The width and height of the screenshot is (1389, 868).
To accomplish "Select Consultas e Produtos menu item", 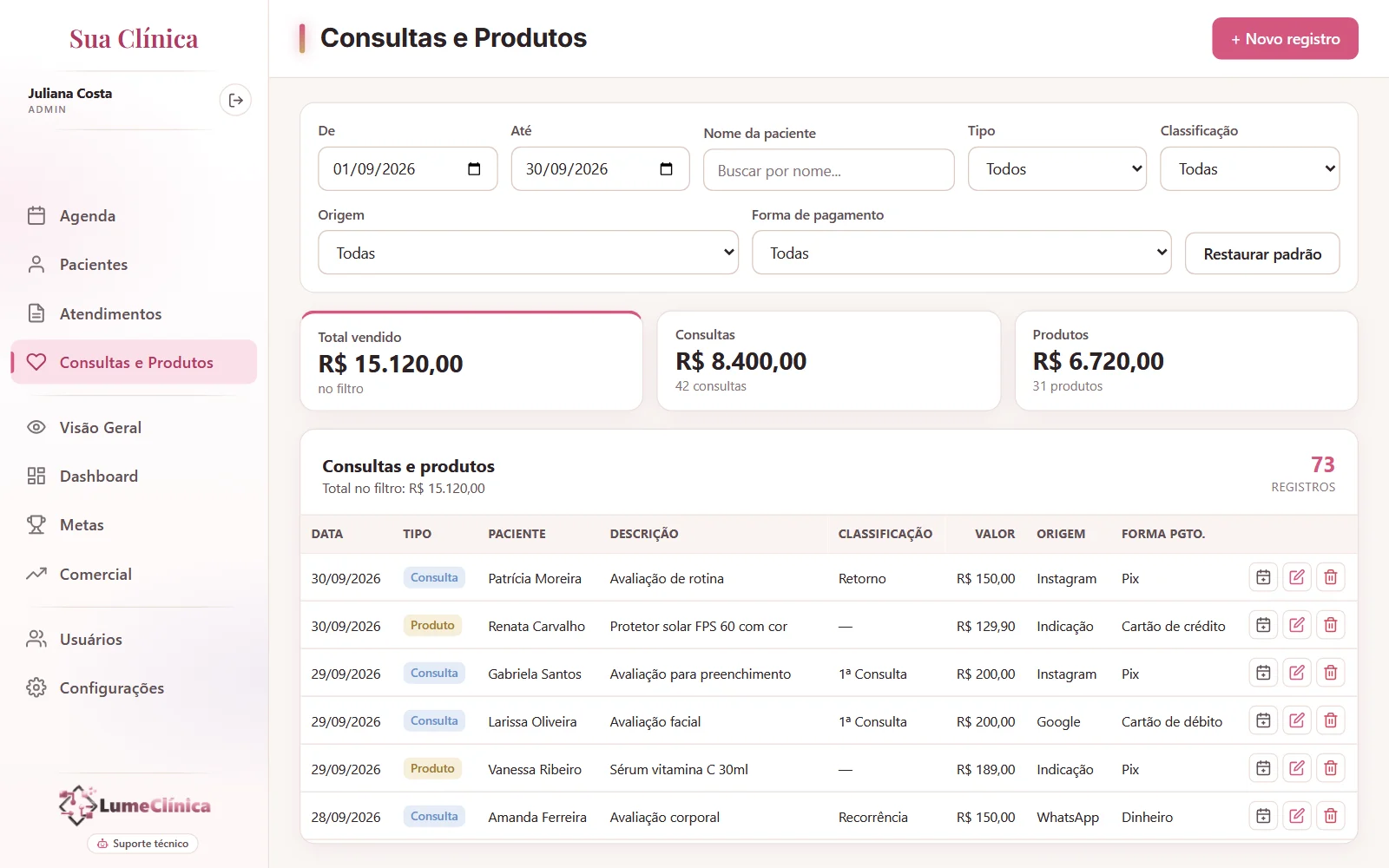I will pyautogui.click(x=134, y=362).
